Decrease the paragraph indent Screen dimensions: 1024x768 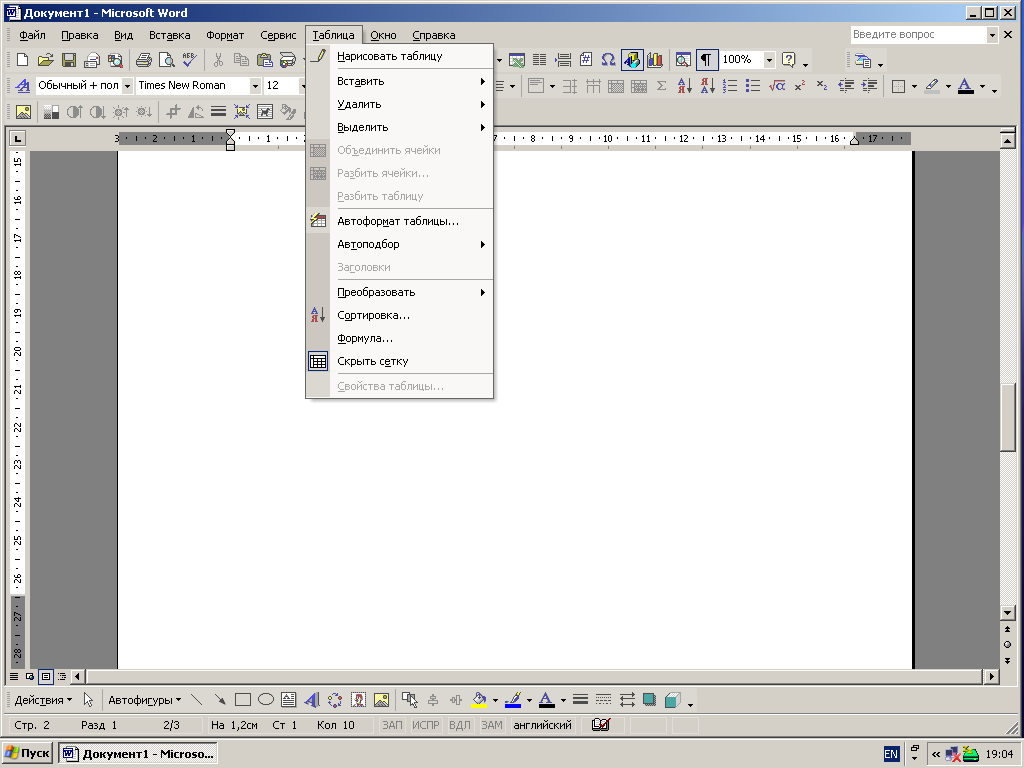tap(846, 86)
